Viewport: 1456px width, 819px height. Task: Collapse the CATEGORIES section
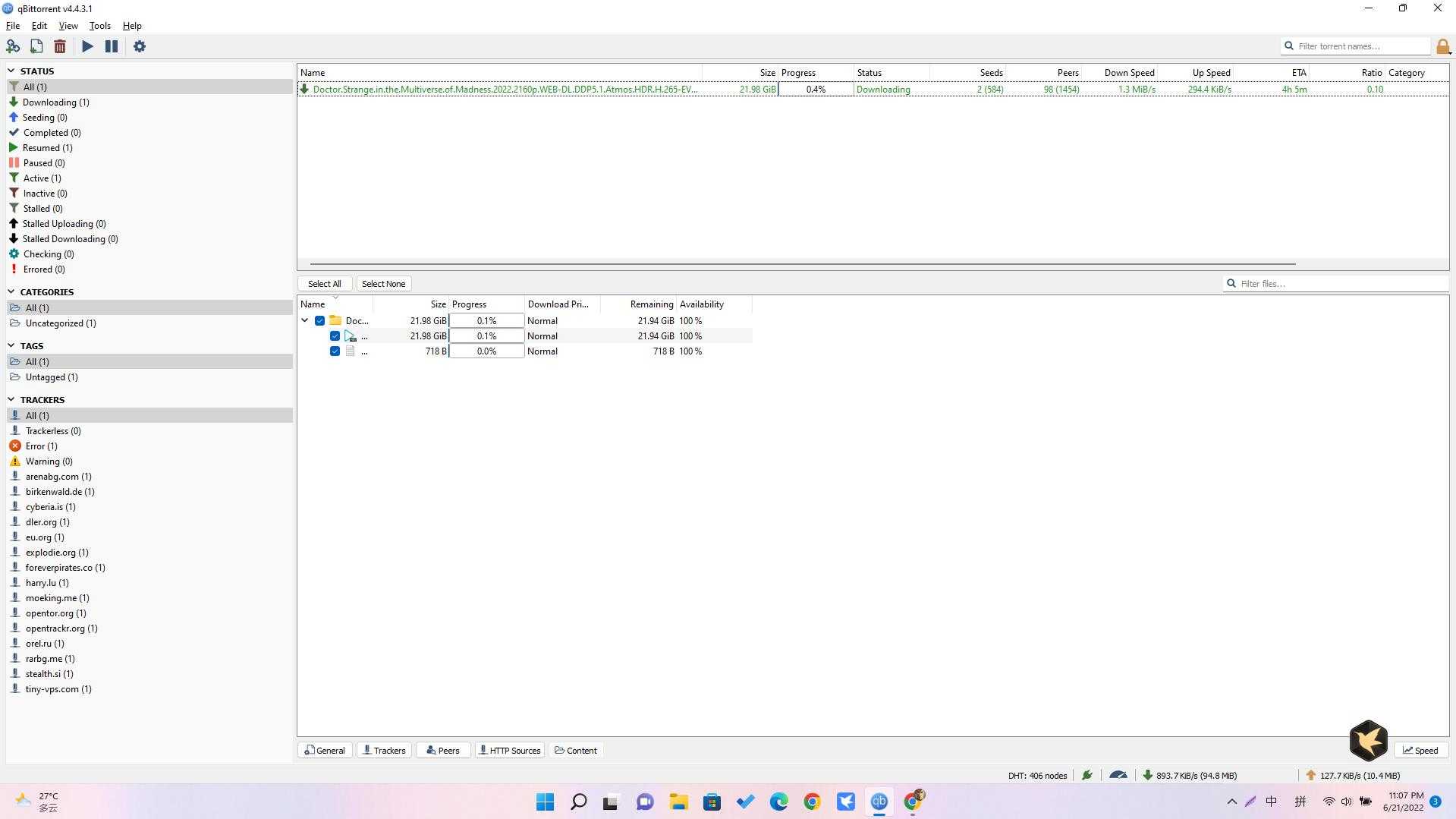click(x=11, y=291)
